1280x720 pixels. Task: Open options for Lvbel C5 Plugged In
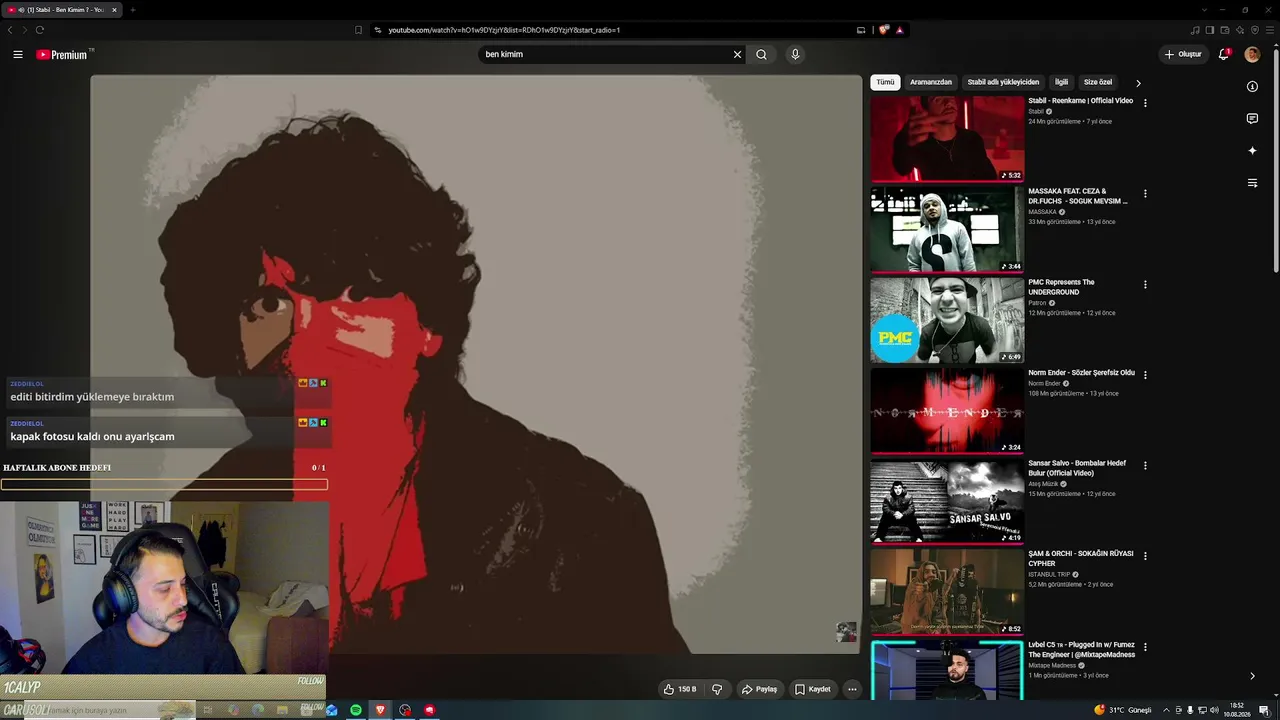click(x=1145, y=647)
